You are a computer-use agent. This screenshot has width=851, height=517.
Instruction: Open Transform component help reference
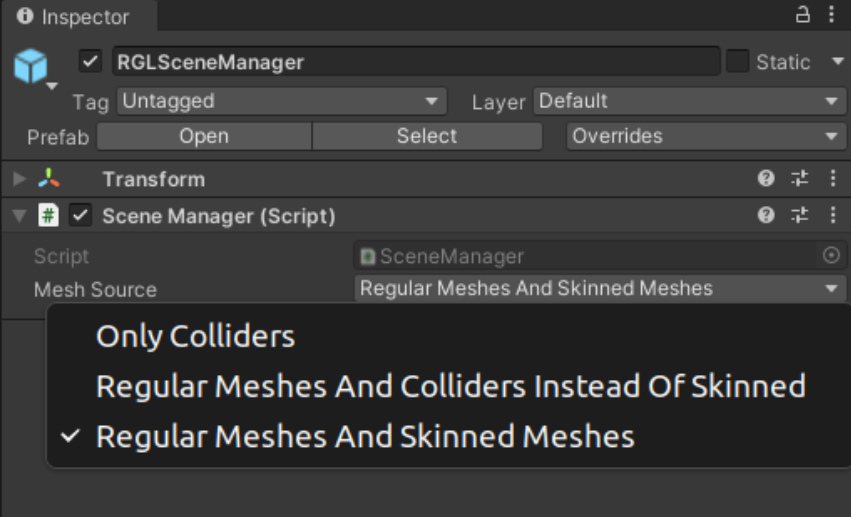tap(766, 179)
